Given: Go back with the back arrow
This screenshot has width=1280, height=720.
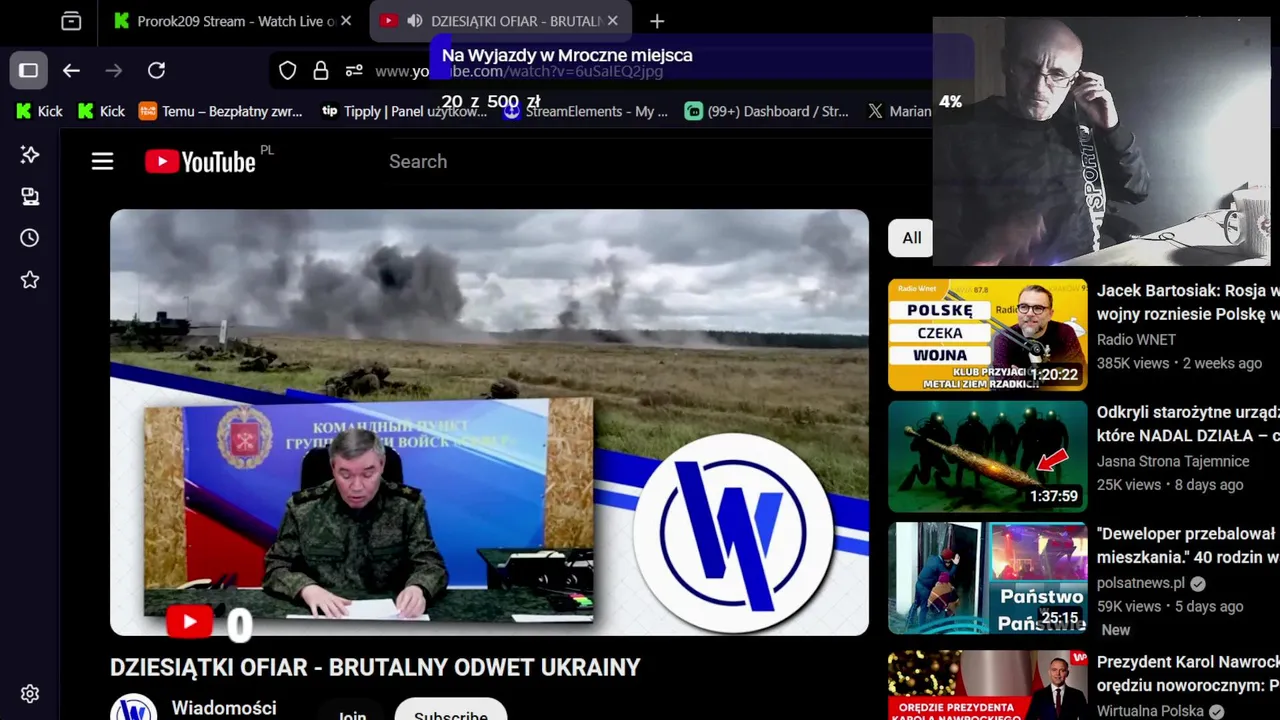Looking at the screenshot, I should tap(71, 70).
